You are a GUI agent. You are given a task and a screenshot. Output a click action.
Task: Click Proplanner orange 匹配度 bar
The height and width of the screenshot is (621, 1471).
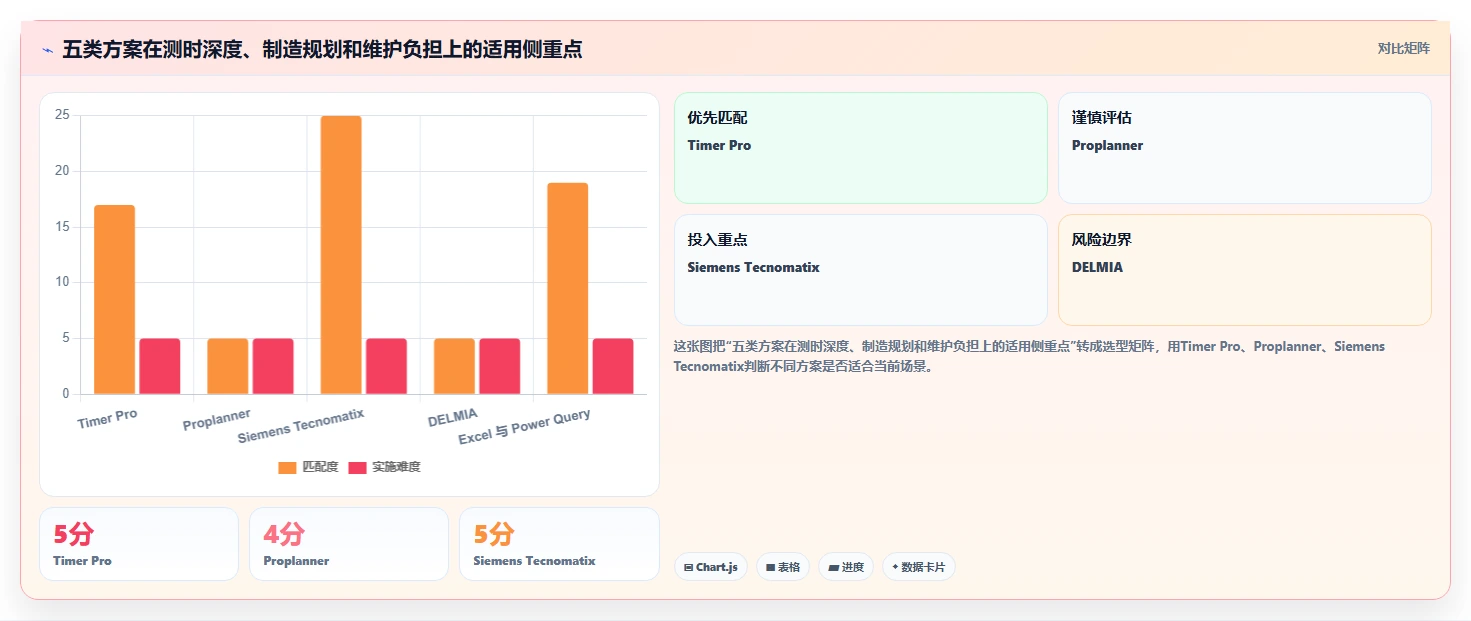[x=228, y=366]
